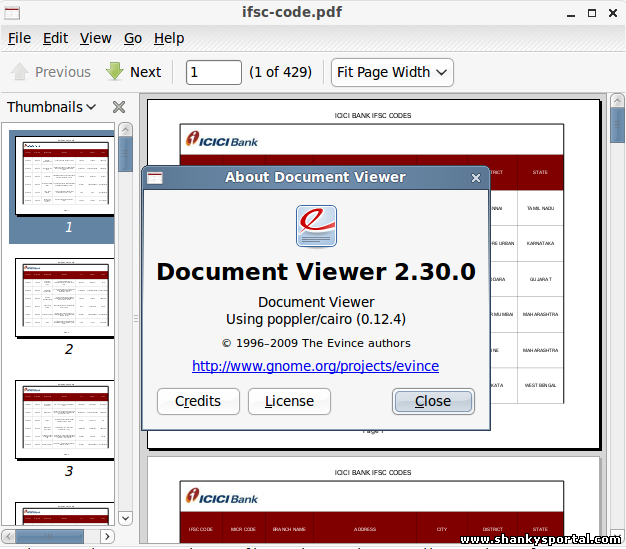The width and height of the screenshot is (626, 549).
Task: Click the 'IFSC CODE' header on page 2
Action: click(x=201, y=529)
